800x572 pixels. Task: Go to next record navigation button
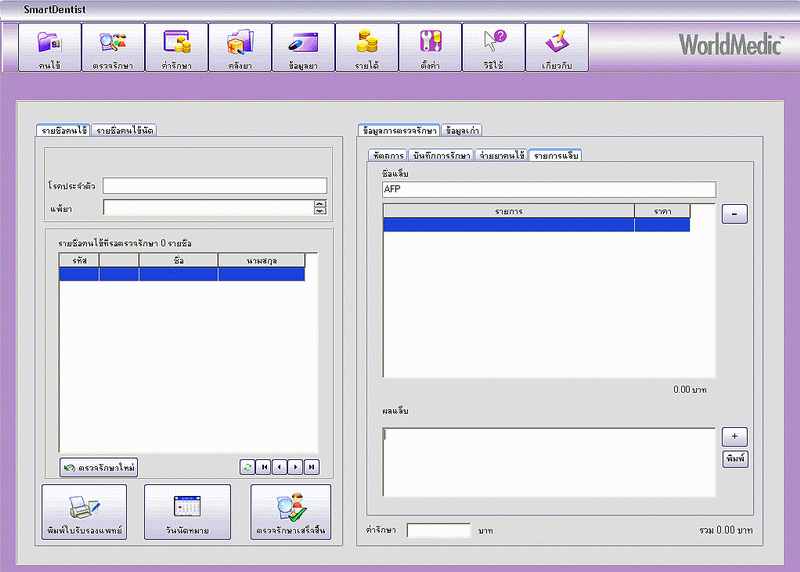(x=295, y=467)
